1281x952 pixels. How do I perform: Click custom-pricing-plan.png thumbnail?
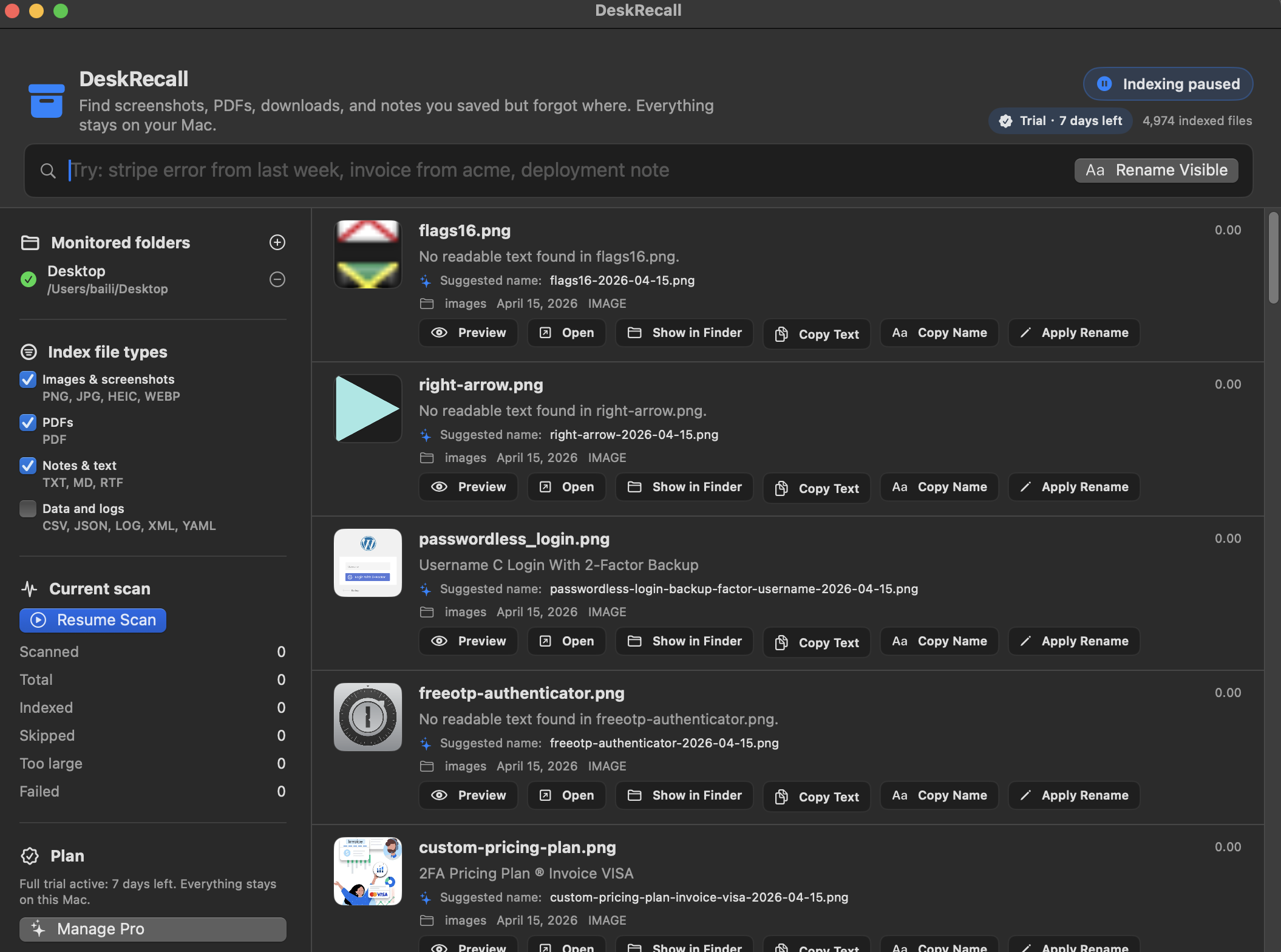368,871
